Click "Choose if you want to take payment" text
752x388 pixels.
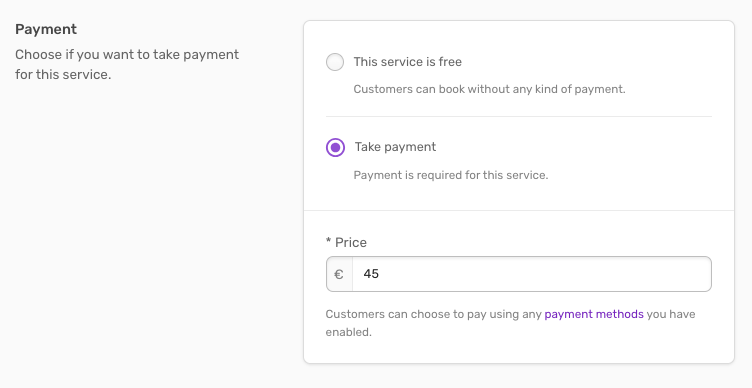tap(127, 55)
